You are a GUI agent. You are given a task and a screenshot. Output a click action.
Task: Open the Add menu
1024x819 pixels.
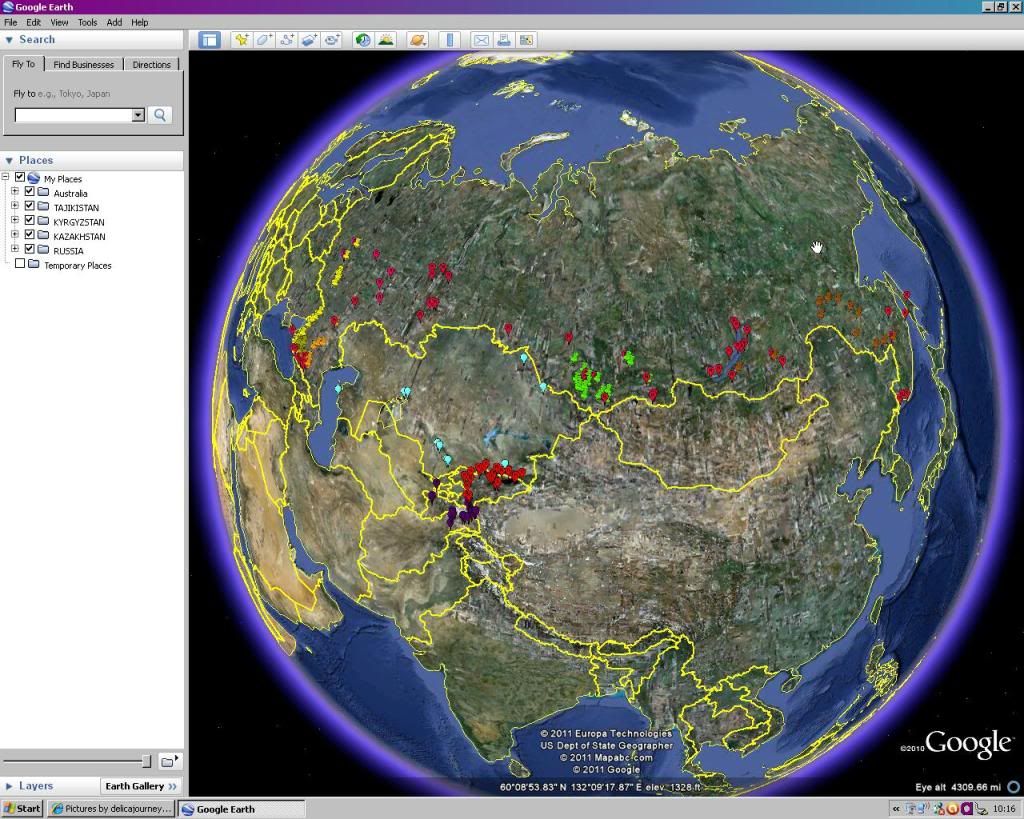click(114, 22)
